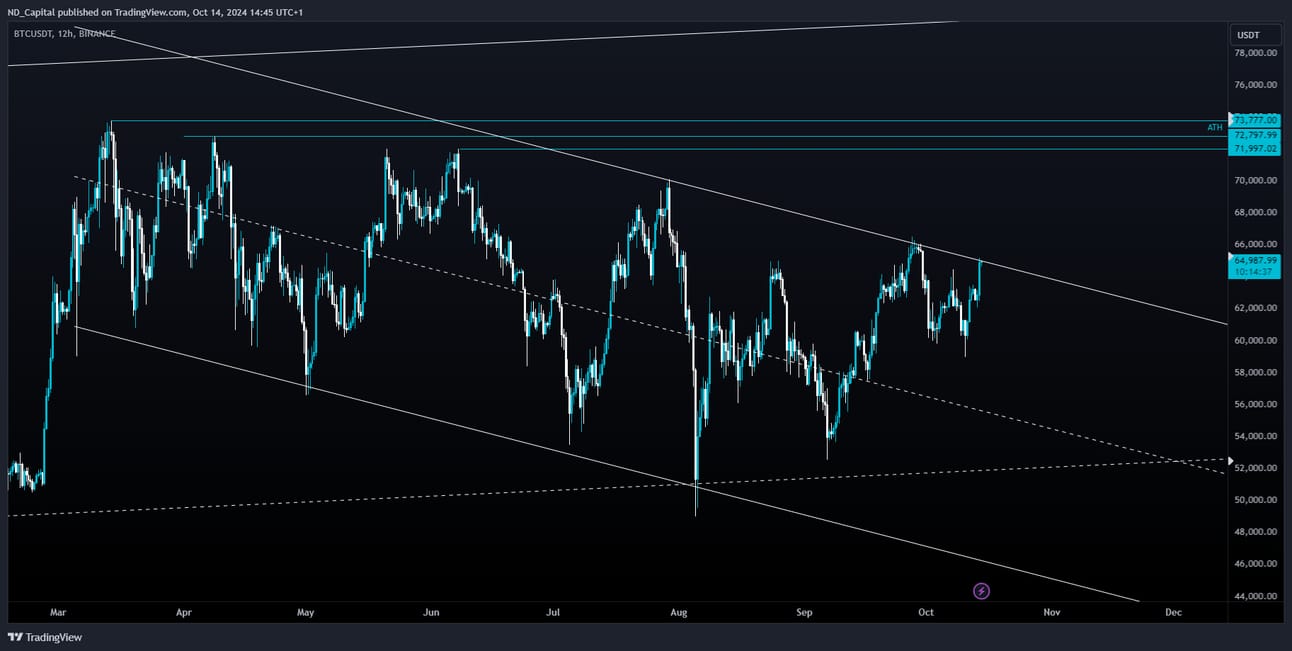This screenshot has width=1292, height=651.
Task: Click the Mar label on time axis
Action: (57, 612)
